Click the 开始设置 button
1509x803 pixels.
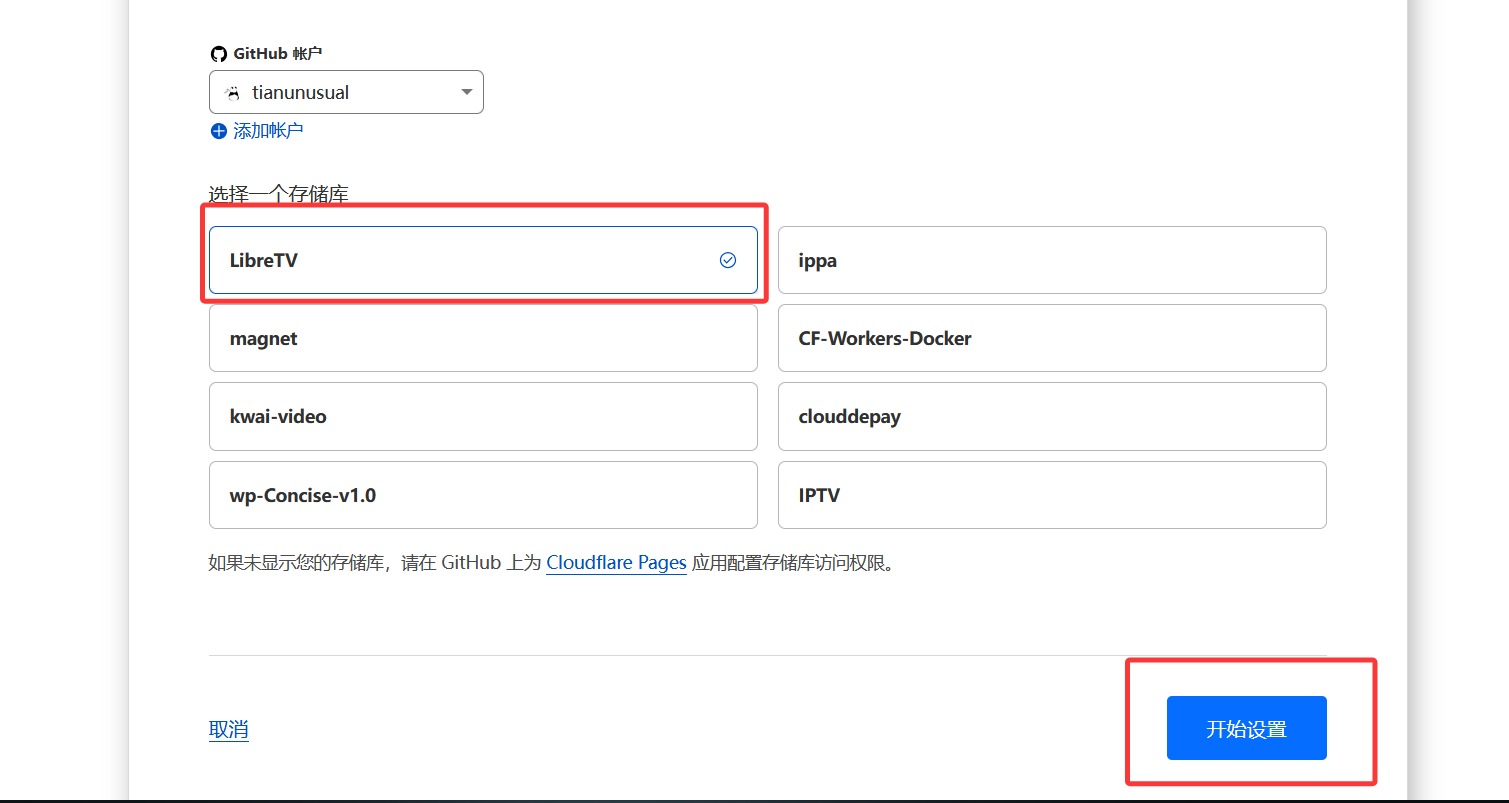pyautogui.click(x=1246, y=728)
